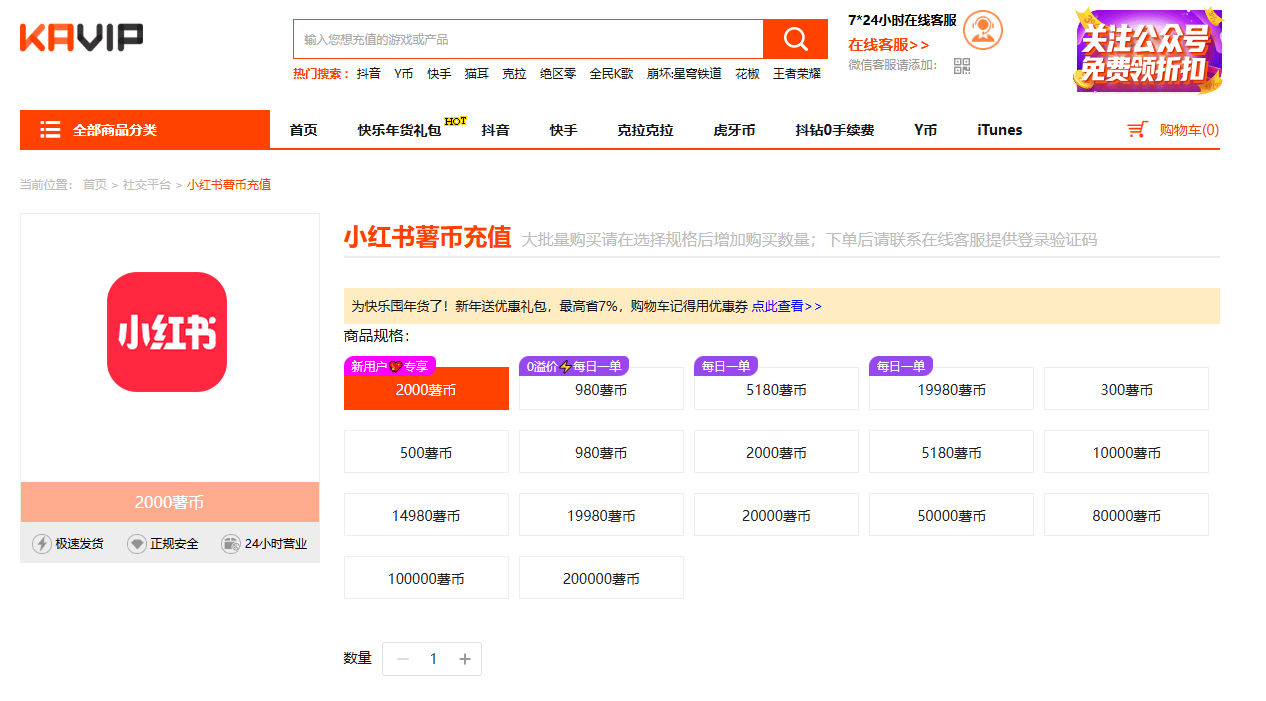
Task: Click the 点此查看 coupon link
Action: coord(786,306)
